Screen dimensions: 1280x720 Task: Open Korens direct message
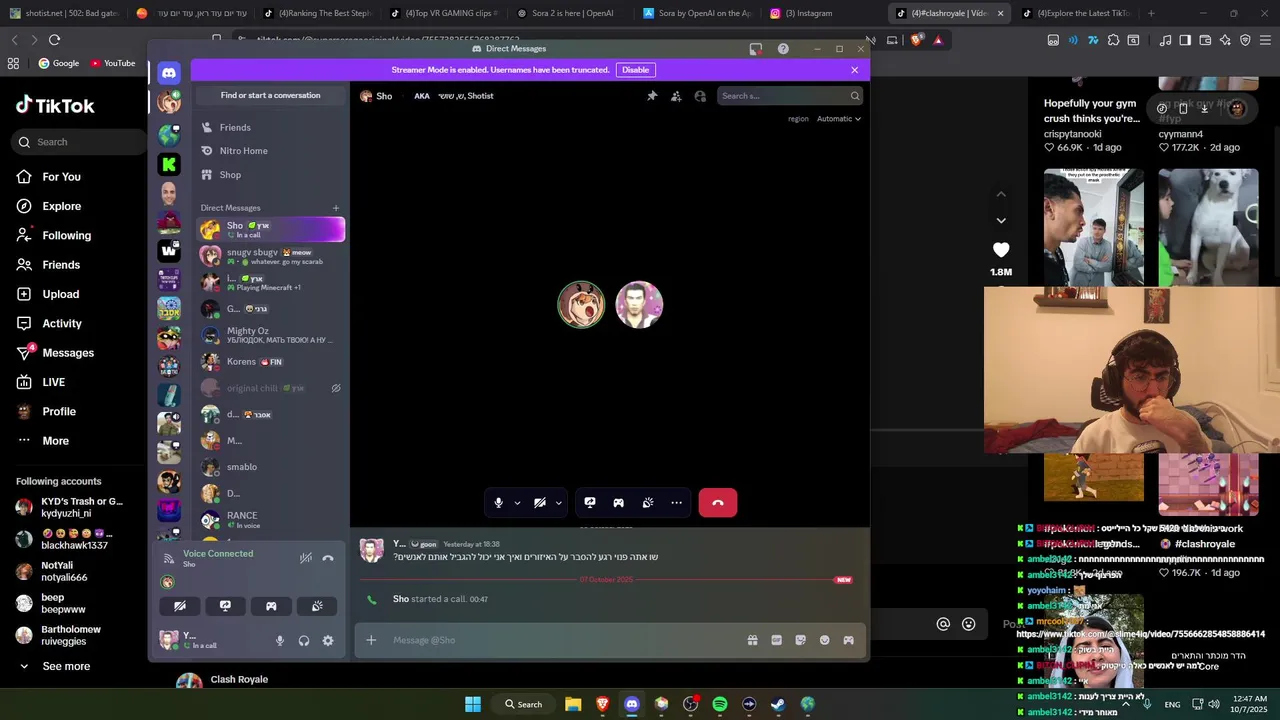click(x=270, y=362)
